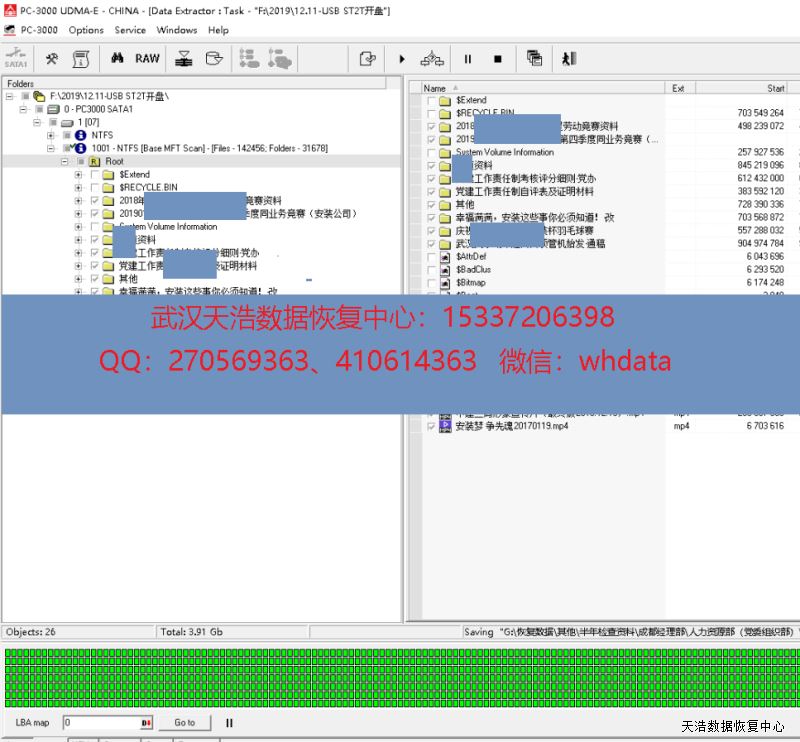Expand the $RECYCLE.BIN tree folder

pyautogui.click(x=79, y=187)
